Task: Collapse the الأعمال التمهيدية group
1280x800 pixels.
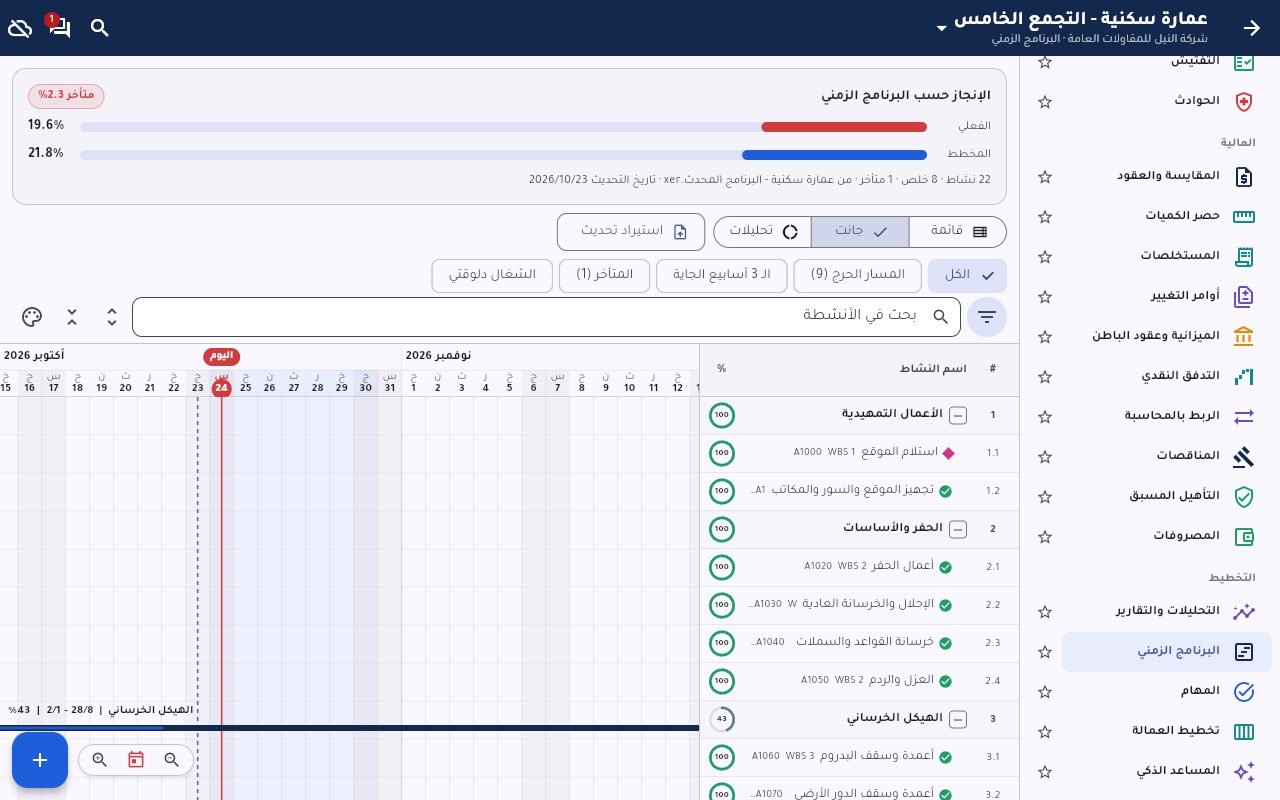Action: [958, 415]
